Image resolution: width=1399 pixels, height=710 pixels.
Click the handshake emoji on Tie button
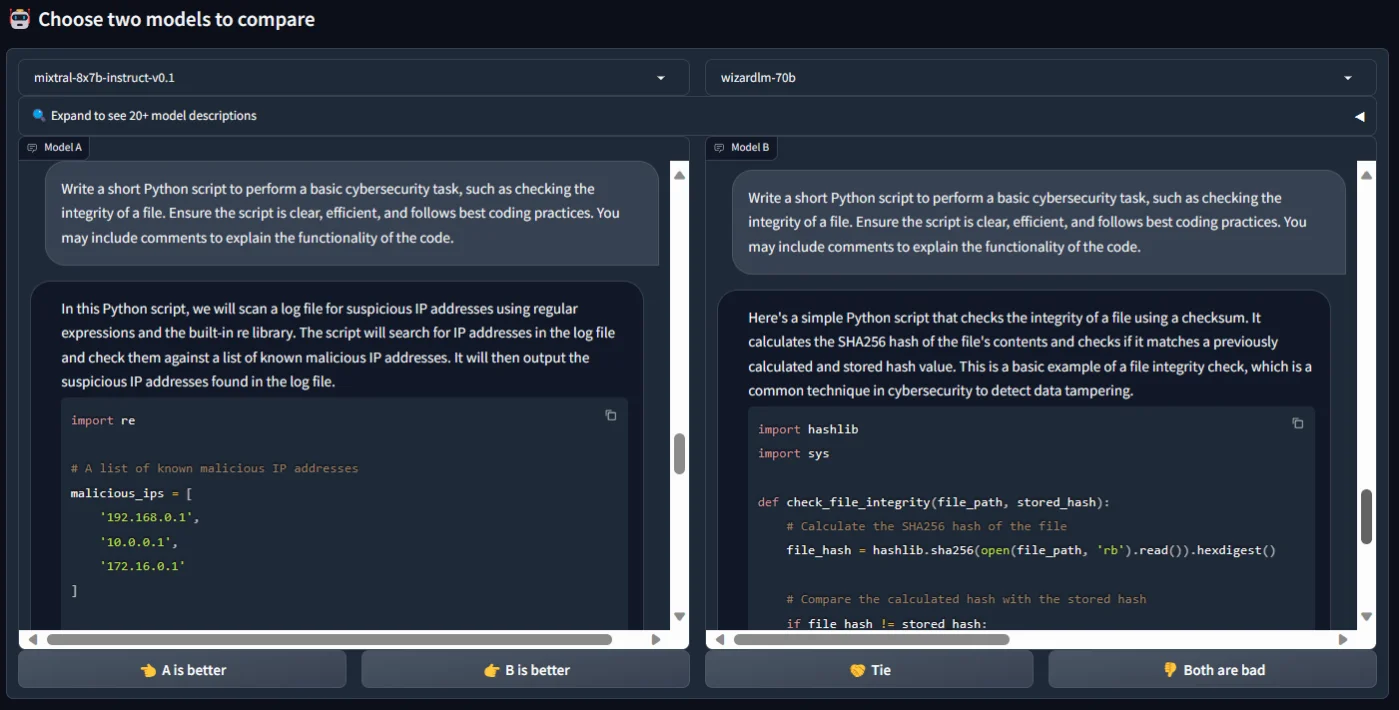(857, 670)
